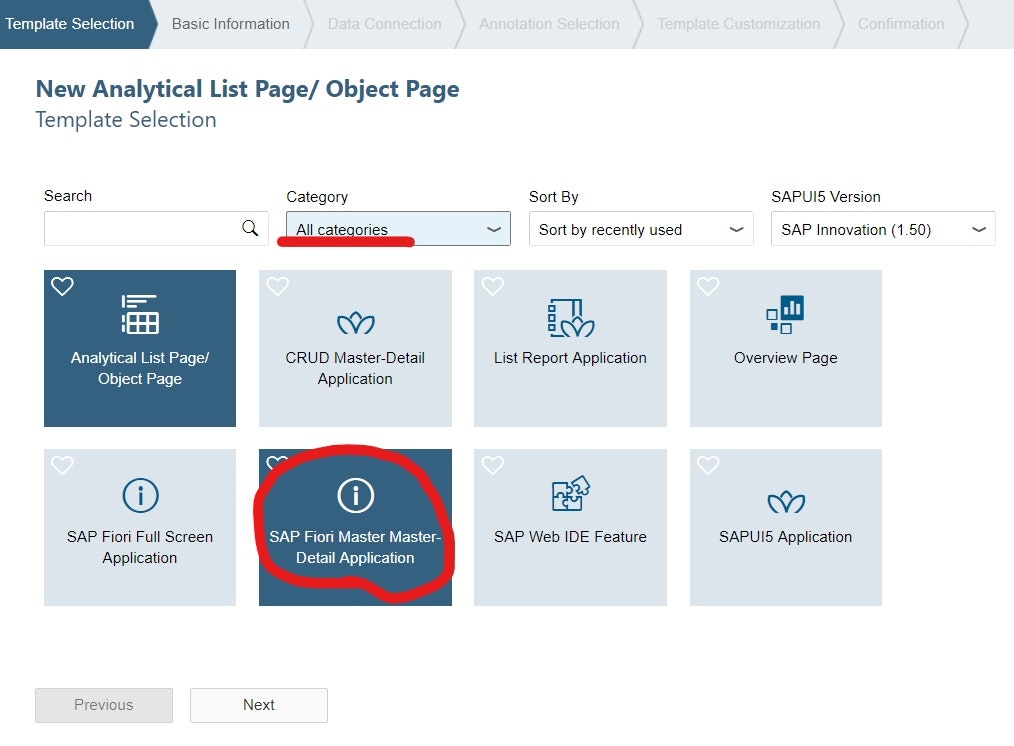The width and height of the screenshot is (1014, 746).
Task: Open the Sort By dropdown
Action: [x=641, y=229]
